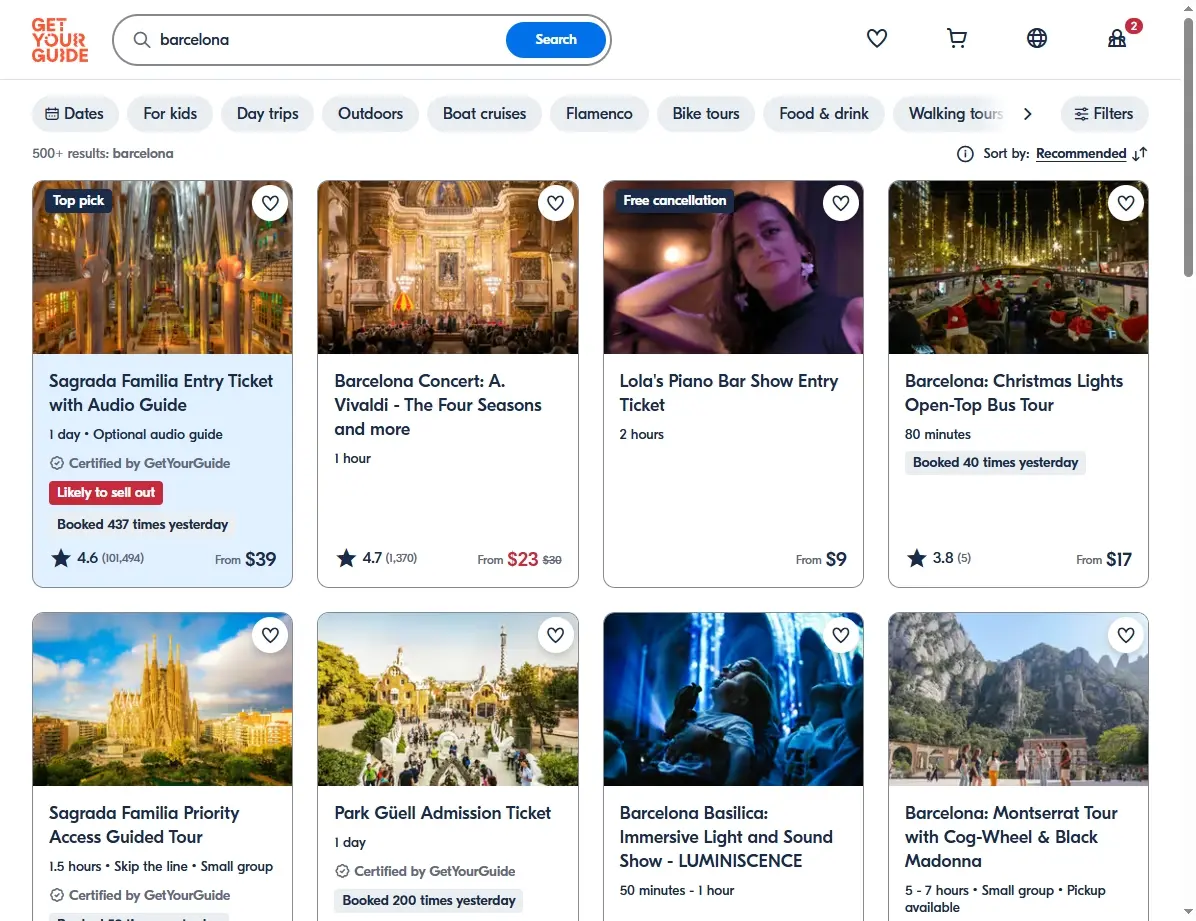Click the page vertical scrollbar thumb
Image resolution: width=1196 pixels, height=921 pixels.
point(1188,149)
